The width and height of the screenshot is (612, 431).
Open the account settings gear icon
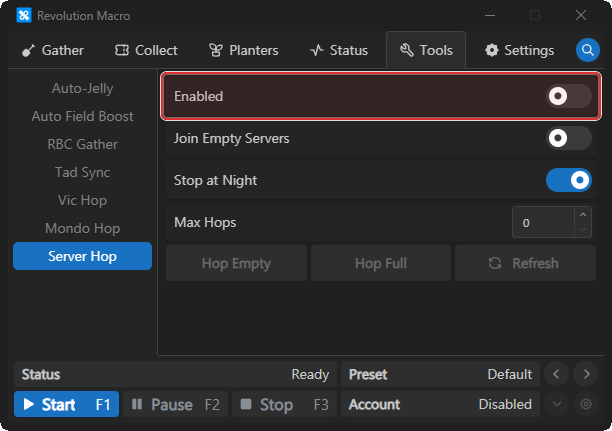click(x=585, y=404)
